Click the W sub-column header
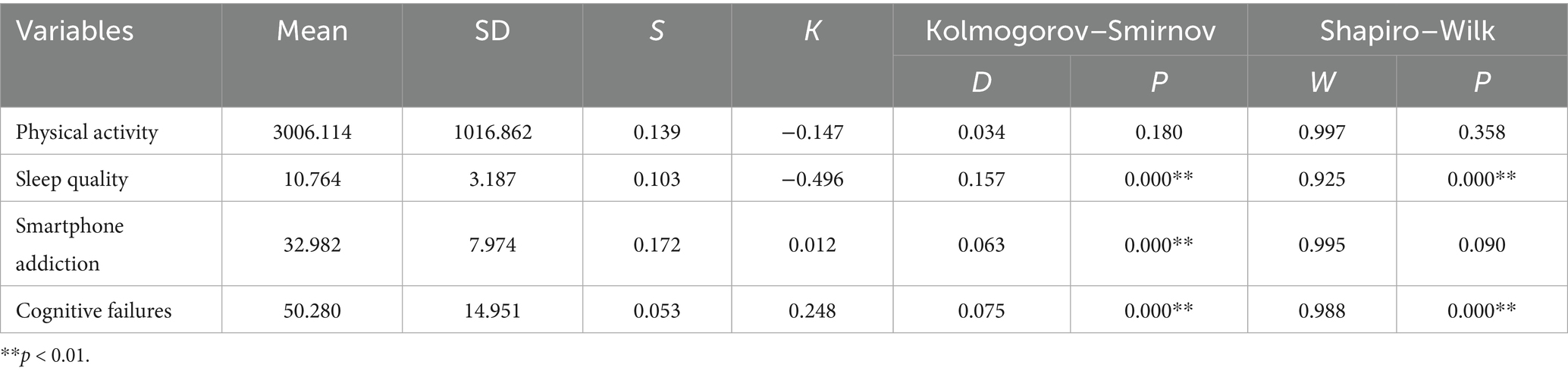The width and height of the screenshot is (1568, 374). click(1322, 82)
